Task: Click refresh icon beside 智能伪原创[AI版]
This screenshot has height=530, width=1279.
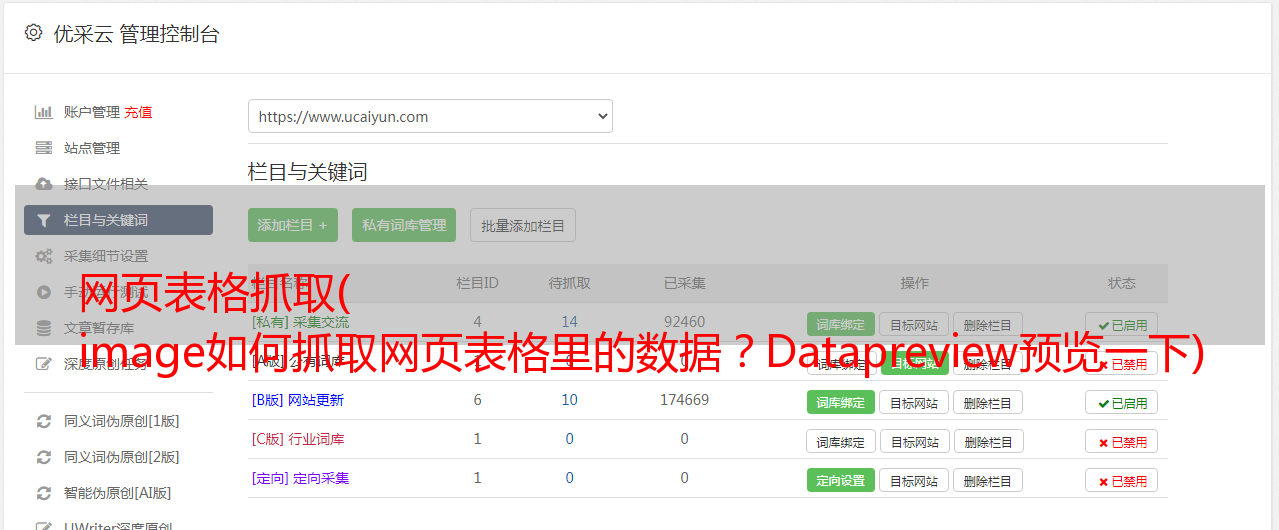Action: [x=43, y=493]
